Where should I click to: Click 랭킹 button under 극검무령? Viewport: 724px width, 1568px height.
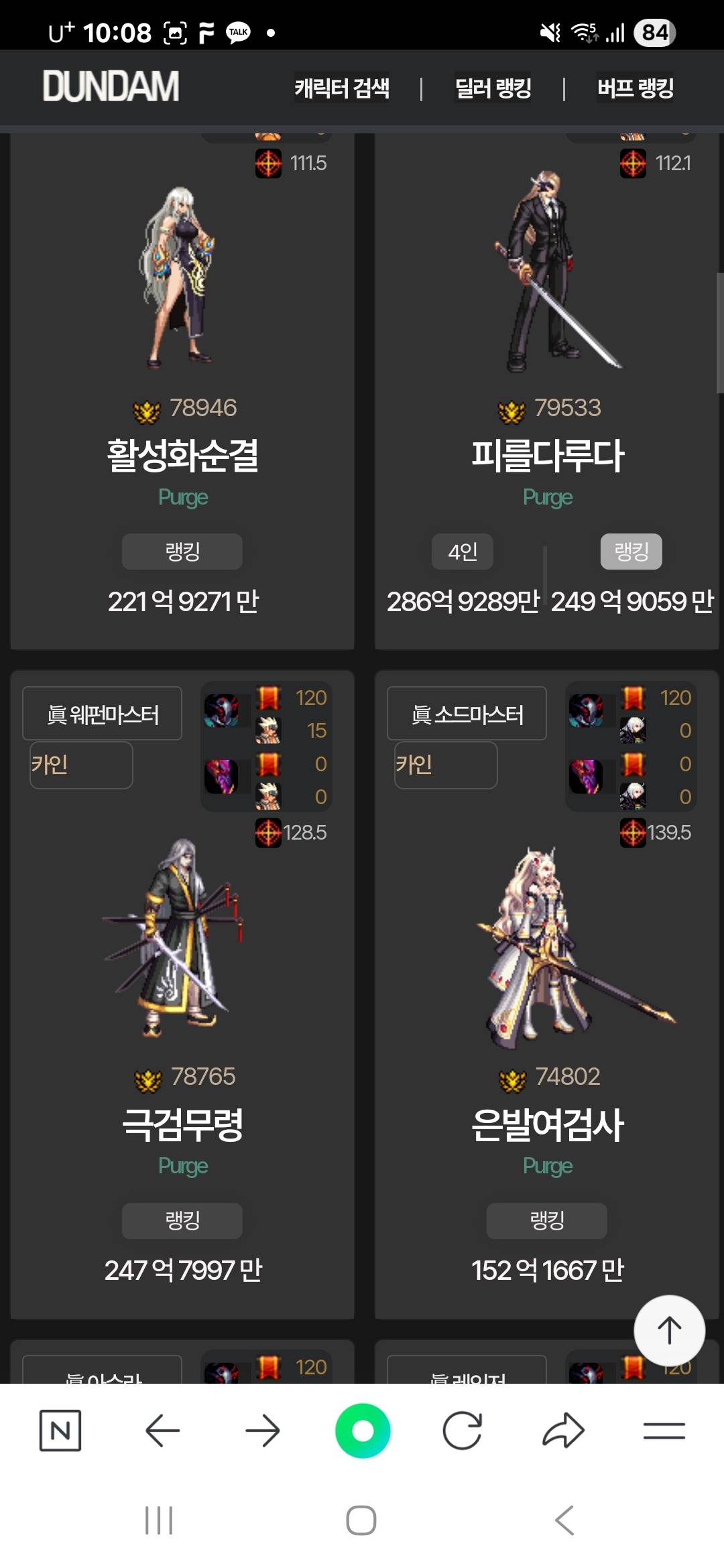[182, 1220]
